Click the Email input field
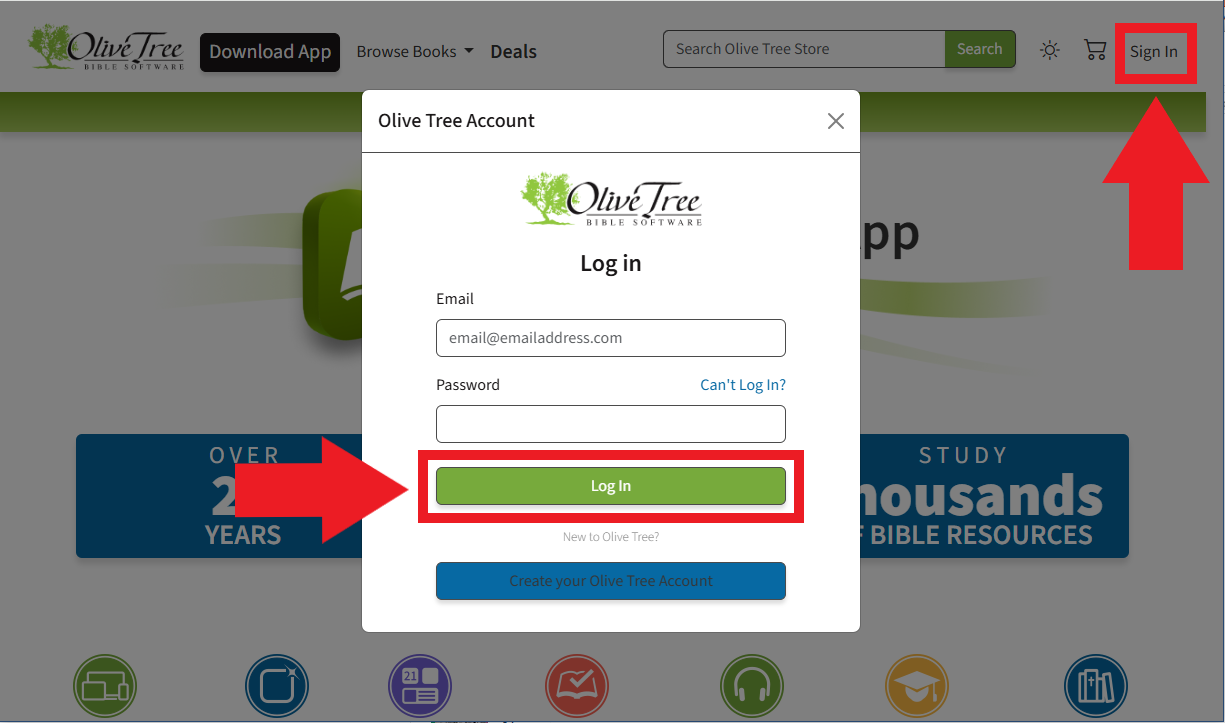The width and height of the screenshot is (1225, 723). (x=611, y=338)
